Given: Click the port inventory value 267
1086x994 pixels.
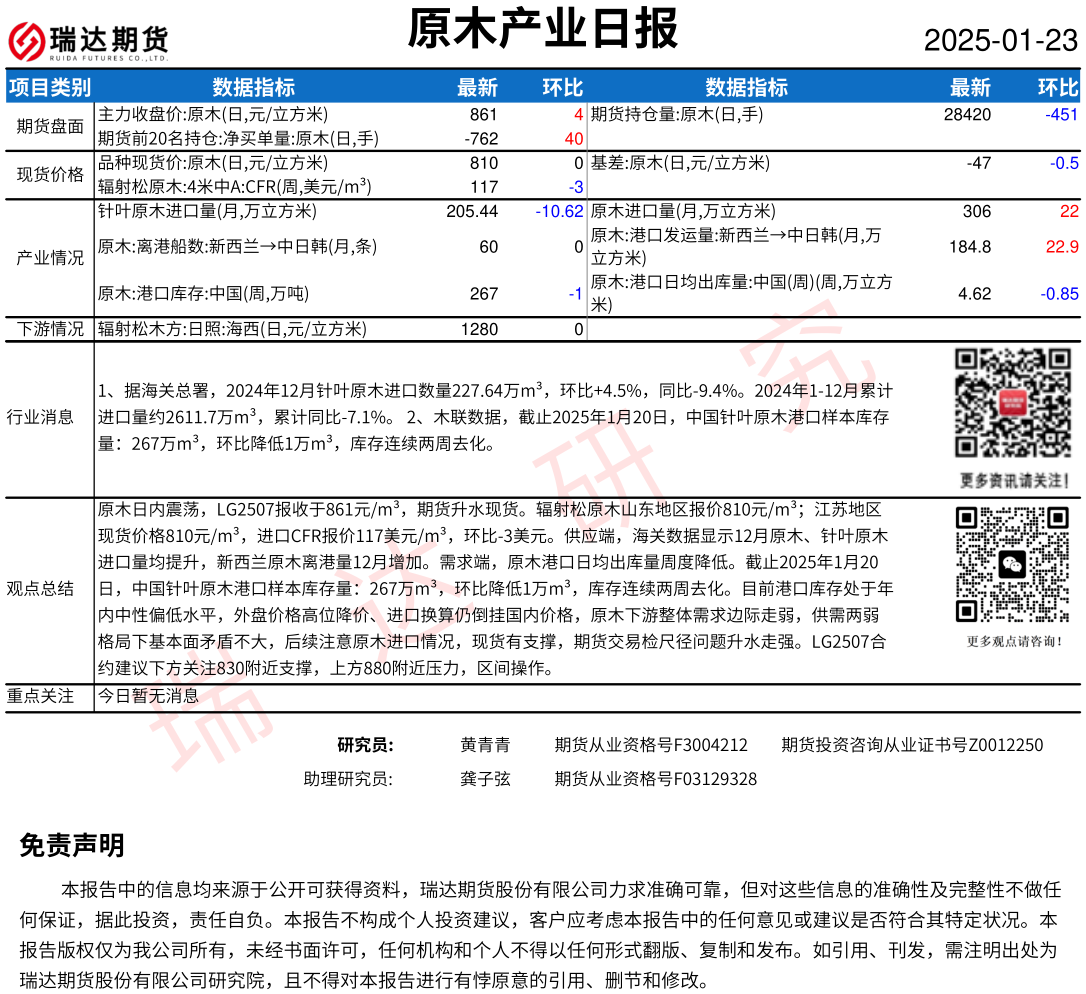Looking at the screenshot, I should tap(484, 294).
